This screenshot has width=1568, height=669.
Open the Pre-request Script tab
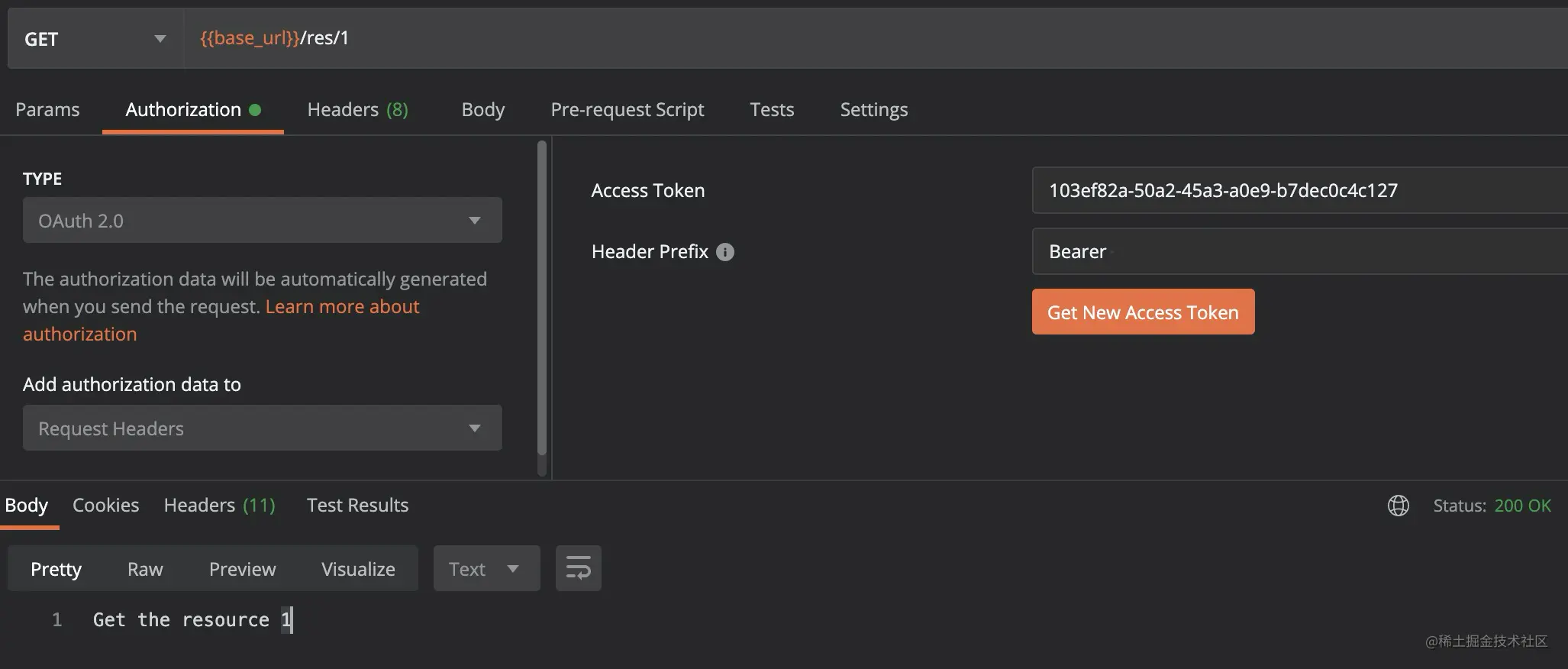point(628,110)
